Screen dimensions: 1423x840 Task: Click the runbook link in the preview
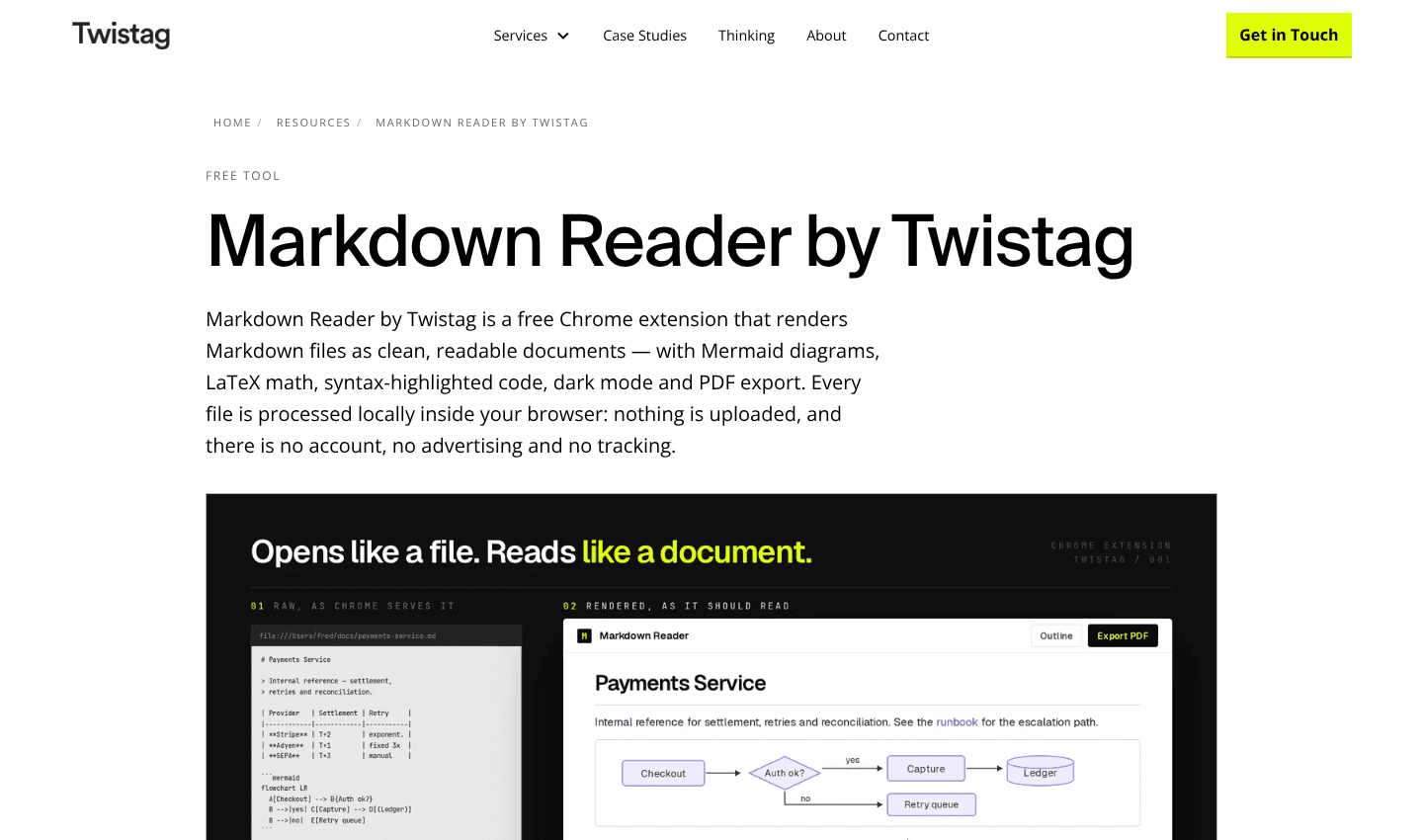point(957,722)
